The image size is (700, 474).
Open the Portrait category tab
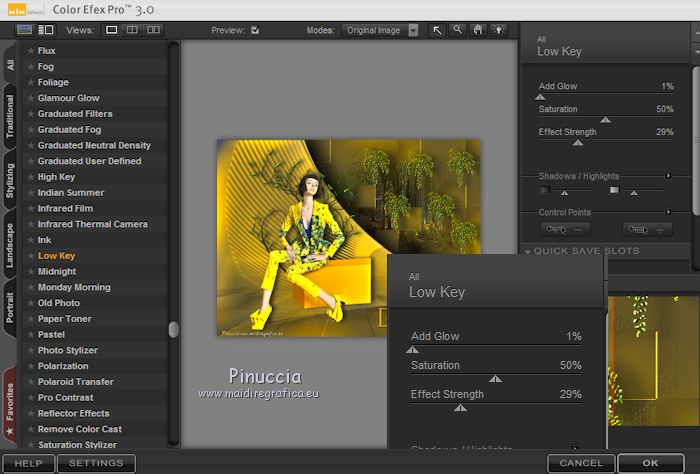(x=10, y=308)
